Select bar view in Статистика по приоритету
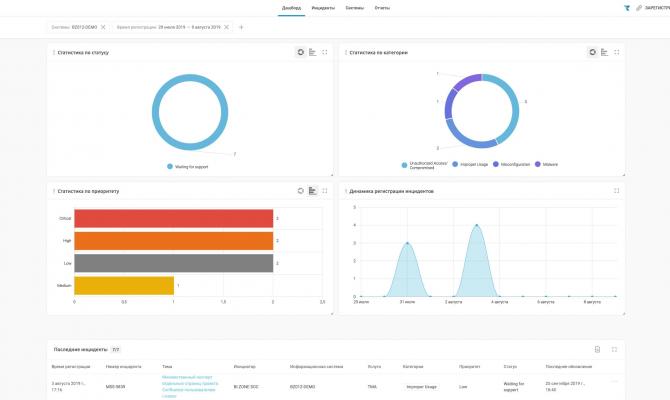This screenshot has height=400, width=670. click(313, 191)
